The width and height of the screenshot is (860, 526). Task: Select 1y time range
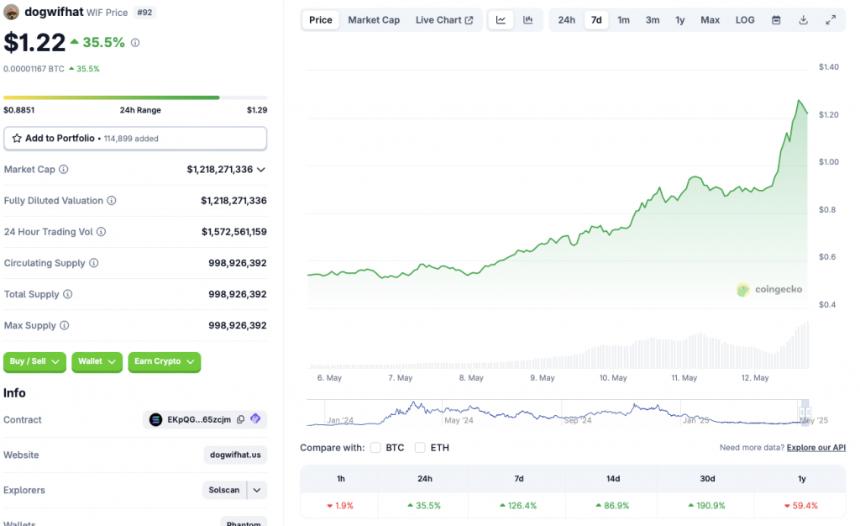pyautogui.click(x=680, y=20)
